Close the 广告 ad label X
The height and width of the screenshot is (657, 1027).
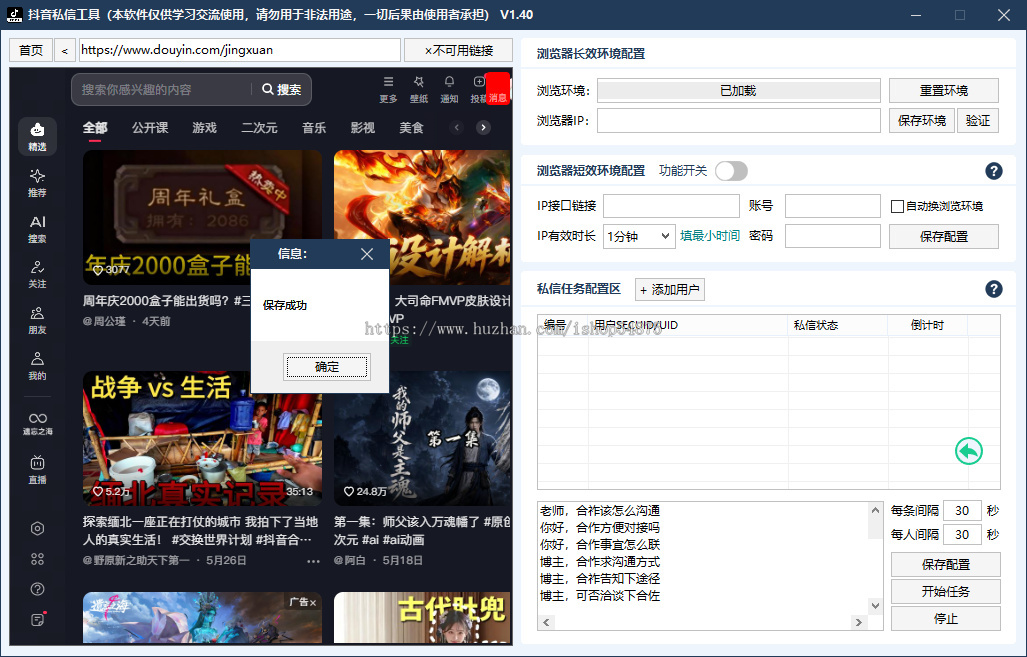pos(313,602)
